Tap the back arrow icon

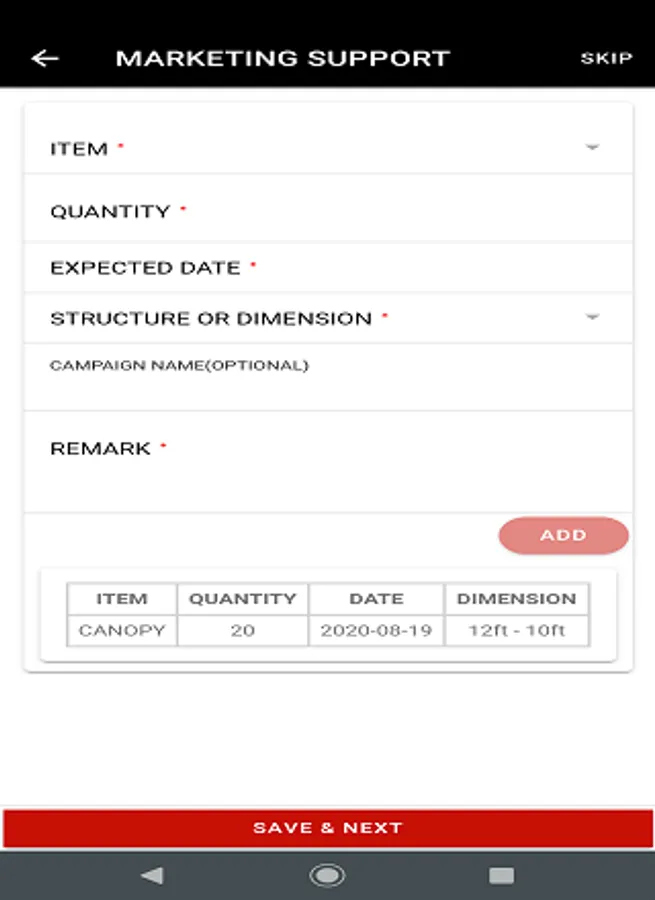pyautogui.click(x=45, y=58)
